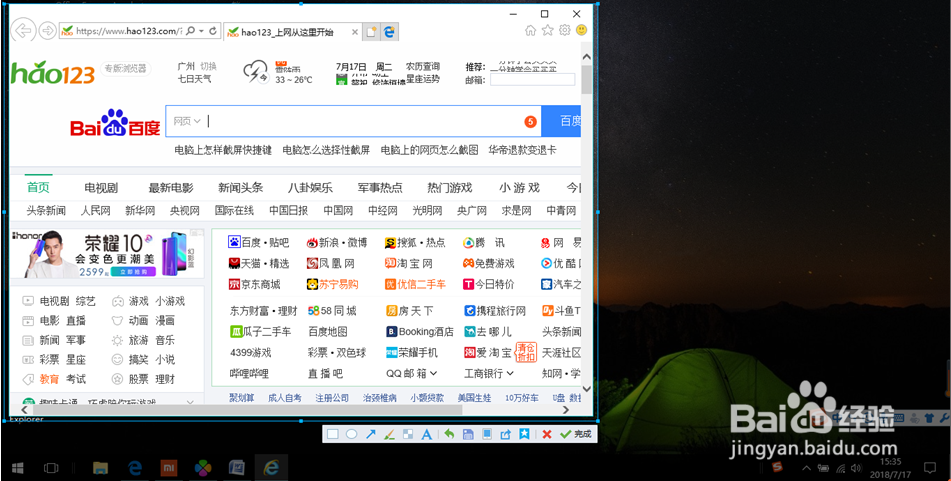Refresh the hao123 page
The image size is (951, 481).
[212, 31]
